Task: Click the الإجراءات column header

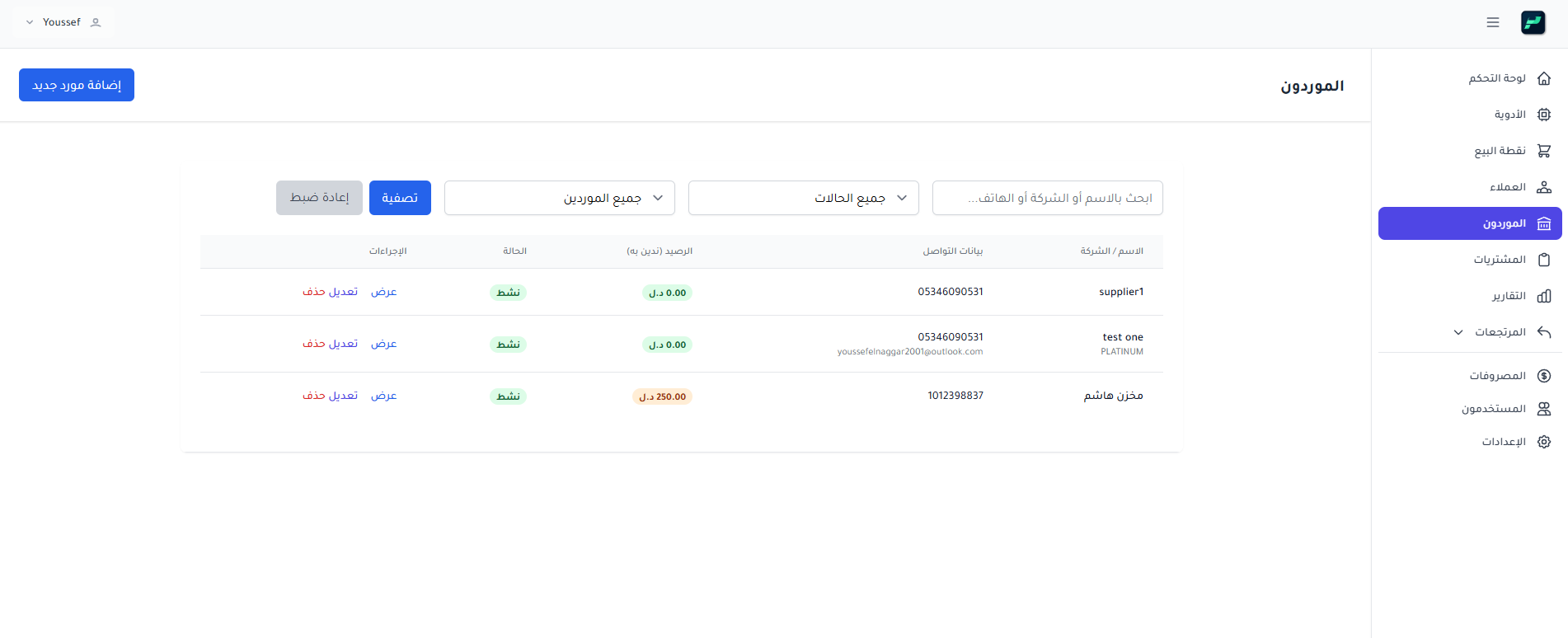Action: (x=388, y=251)
